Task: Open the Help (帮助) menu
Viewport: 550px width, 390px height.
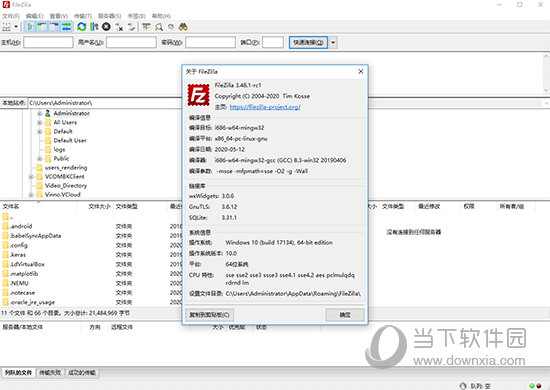Action: click(x=161, y=16)
